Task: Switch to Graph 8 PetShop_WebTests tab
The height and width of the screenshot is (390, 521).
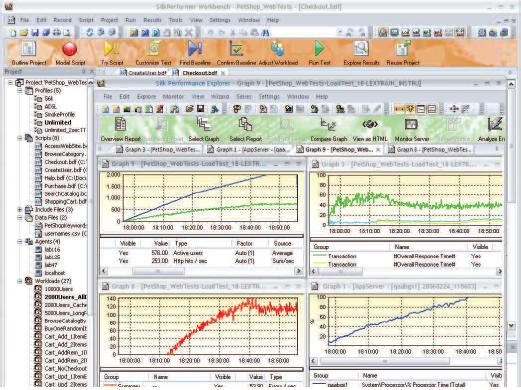Action: click(430, 150)
